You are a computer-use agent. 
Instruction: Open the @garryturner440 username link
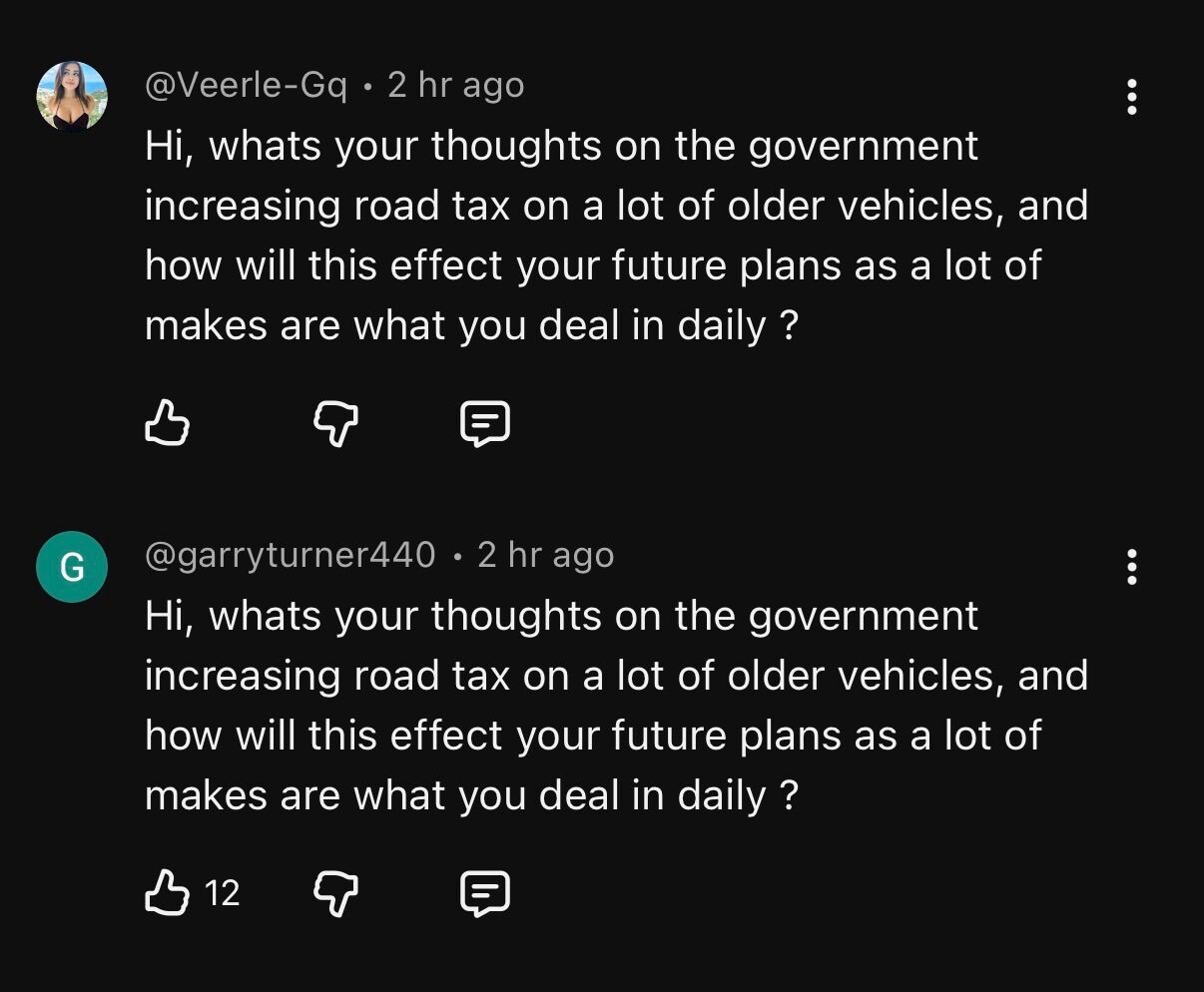[x=291, y=555]
